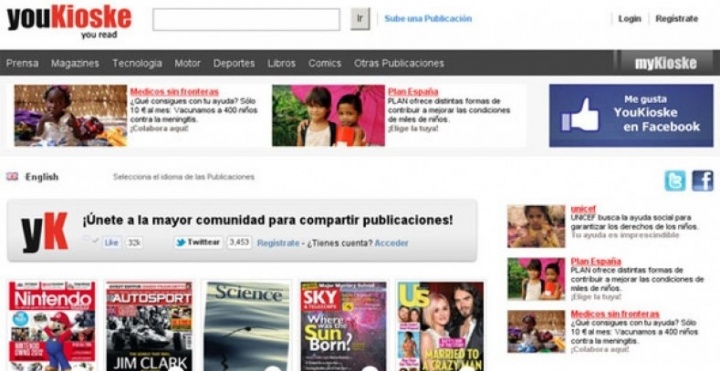This screenshot has width=720, height=371.
Task: Click the Login link
Action: [630, 19]
